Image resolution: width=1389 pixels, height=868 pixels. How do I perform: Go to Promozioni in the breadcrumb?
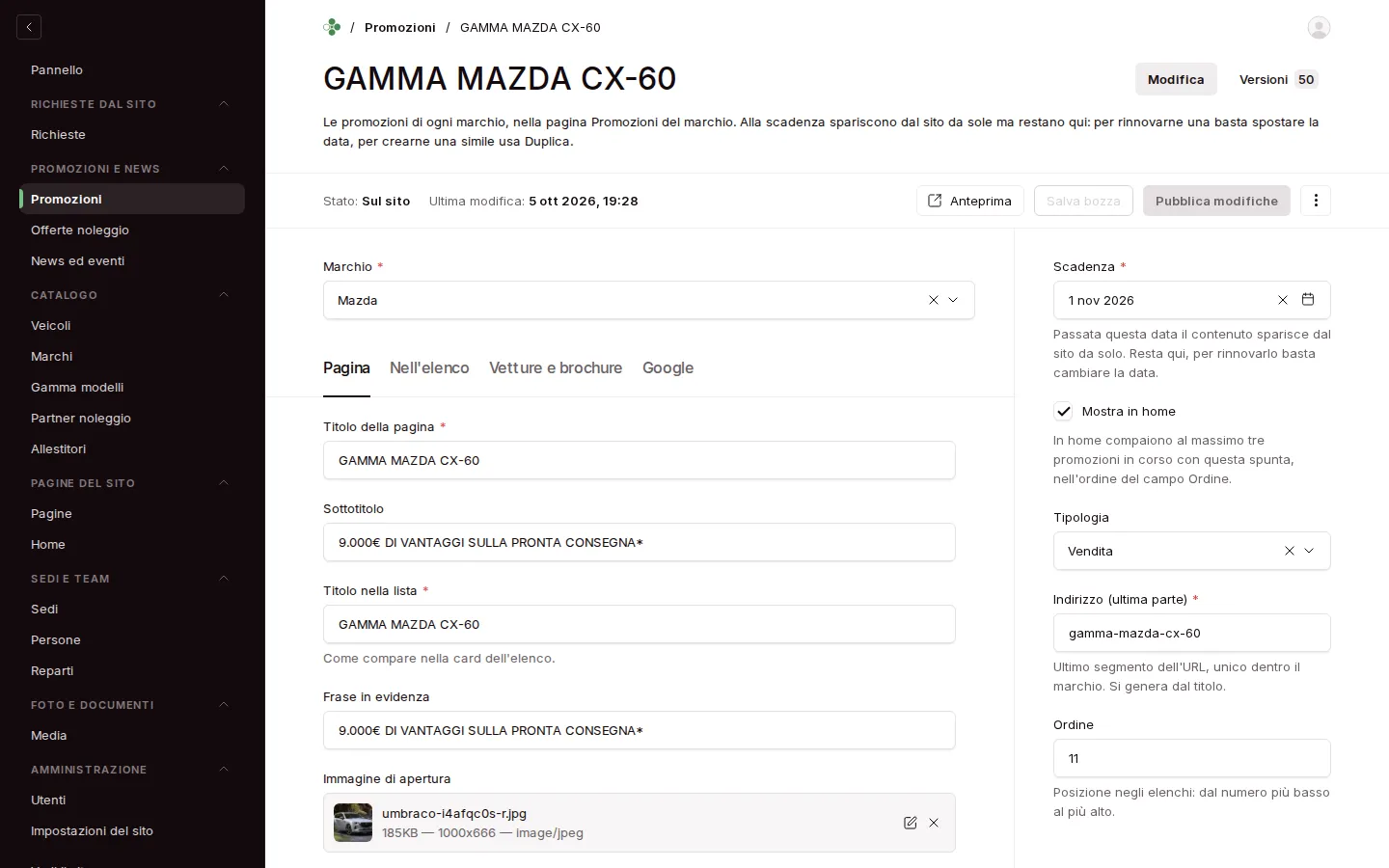(400, 27)
